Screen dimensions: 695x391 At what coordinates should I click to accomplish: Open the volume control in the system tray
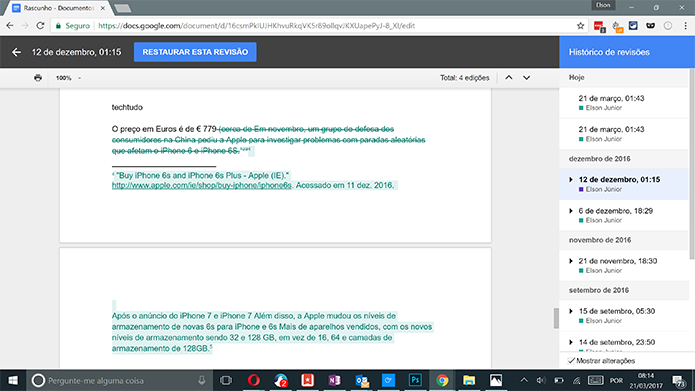pos(541,380)
